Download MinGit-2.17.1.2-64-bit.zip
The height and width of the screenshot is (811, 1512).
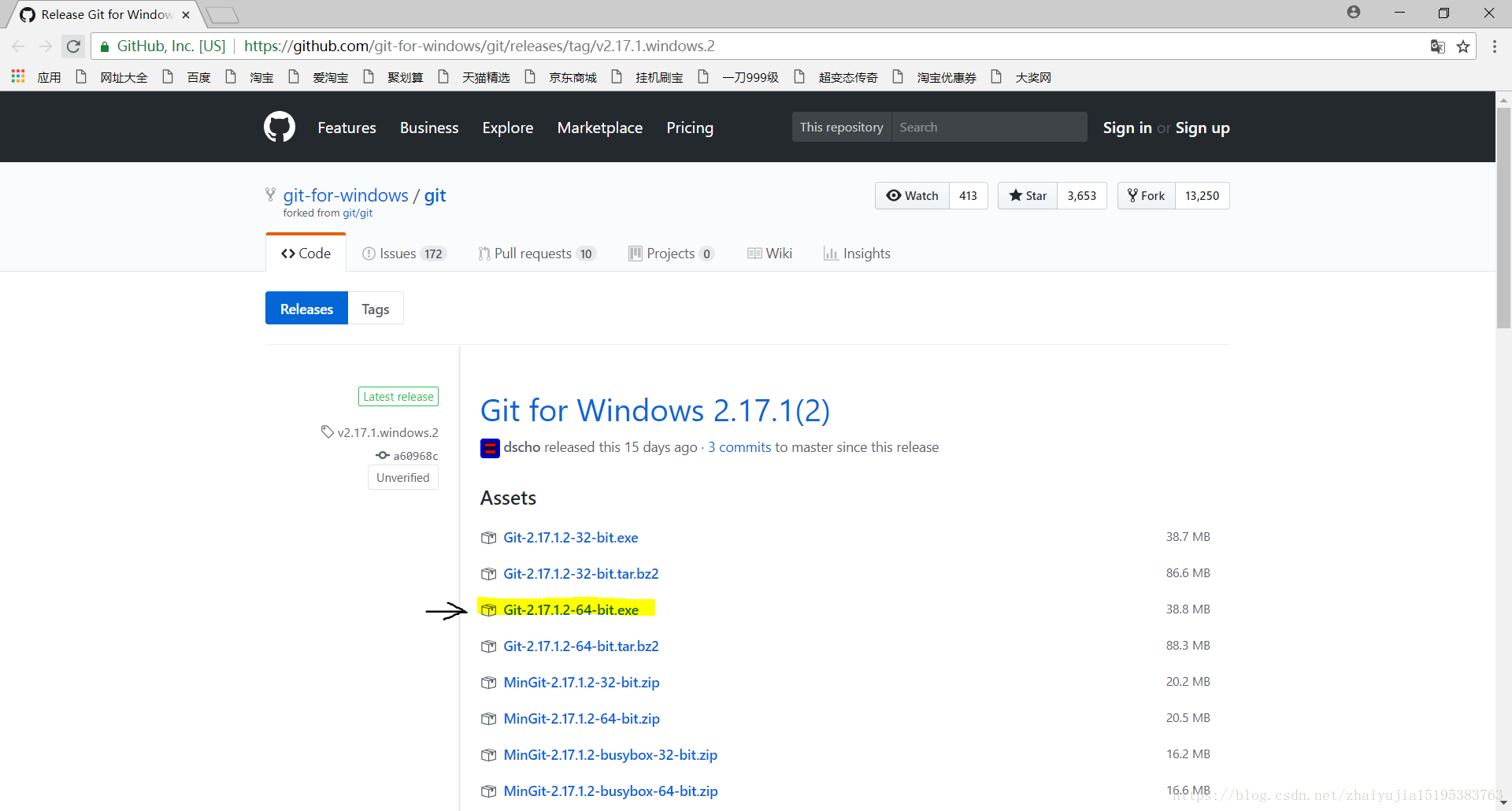click(x=582, y=719)
